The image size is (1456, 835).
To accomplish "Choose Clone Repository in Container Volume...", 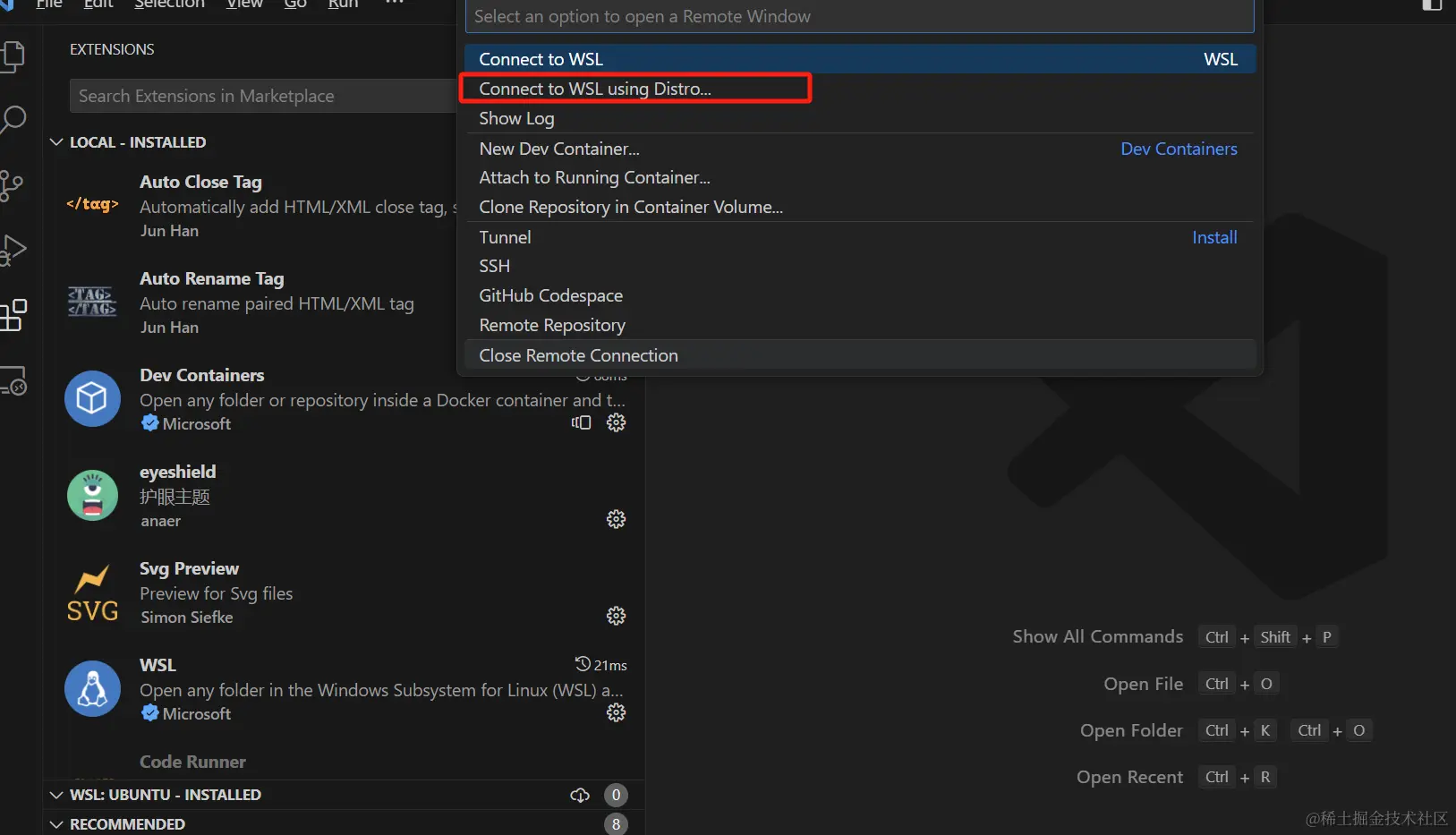I will (x=860, y=207).
